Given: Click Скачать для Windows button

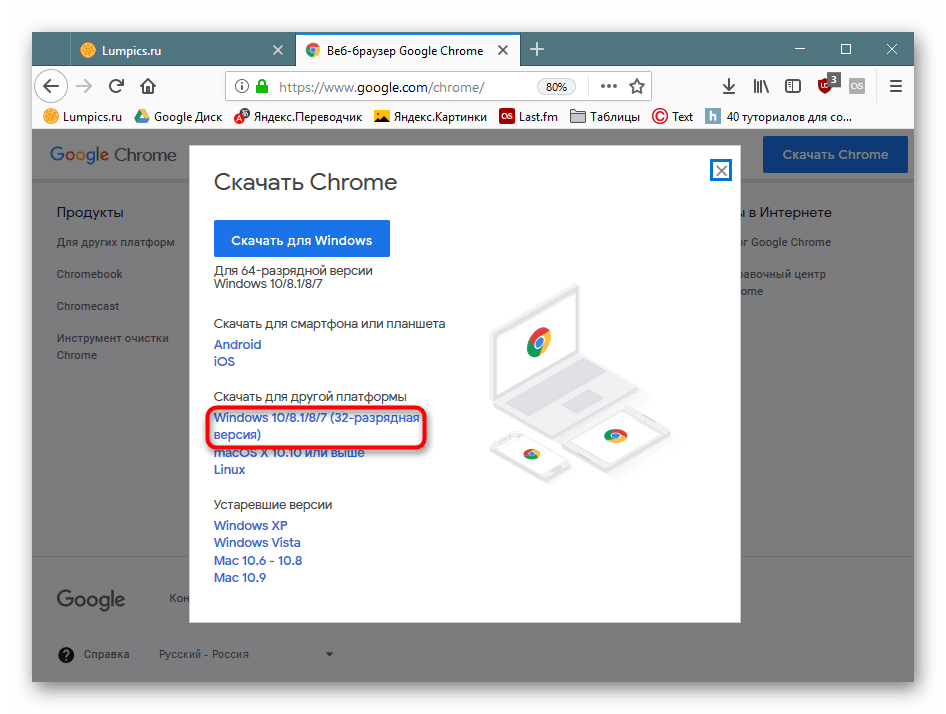Looking at the screenshot, I should coord(302,238).
